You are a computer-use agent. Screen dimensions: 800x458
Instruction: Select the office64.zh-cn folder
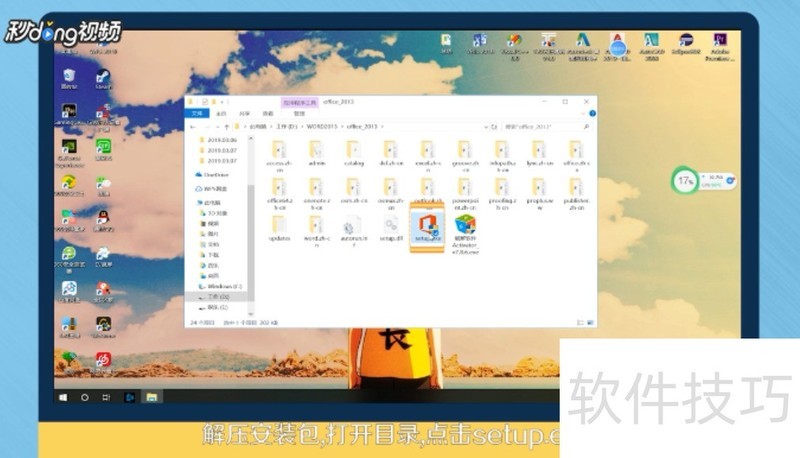click(279, 194)
